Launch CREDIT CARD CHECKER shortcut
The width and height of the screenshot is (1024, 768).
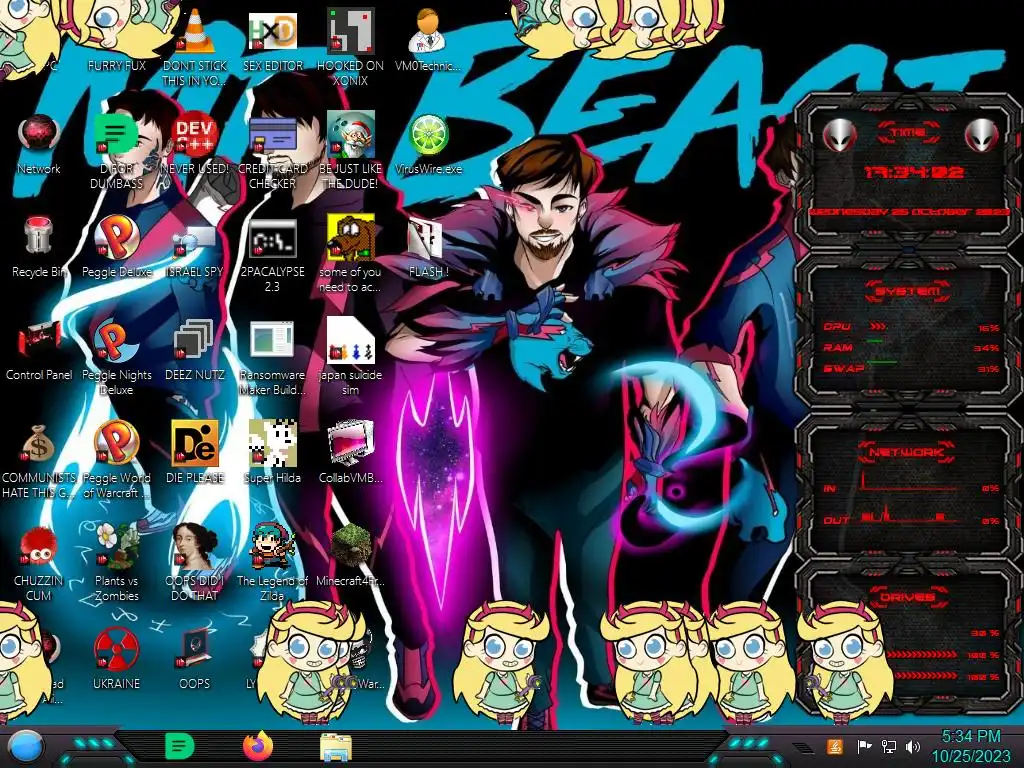(273, 135)
